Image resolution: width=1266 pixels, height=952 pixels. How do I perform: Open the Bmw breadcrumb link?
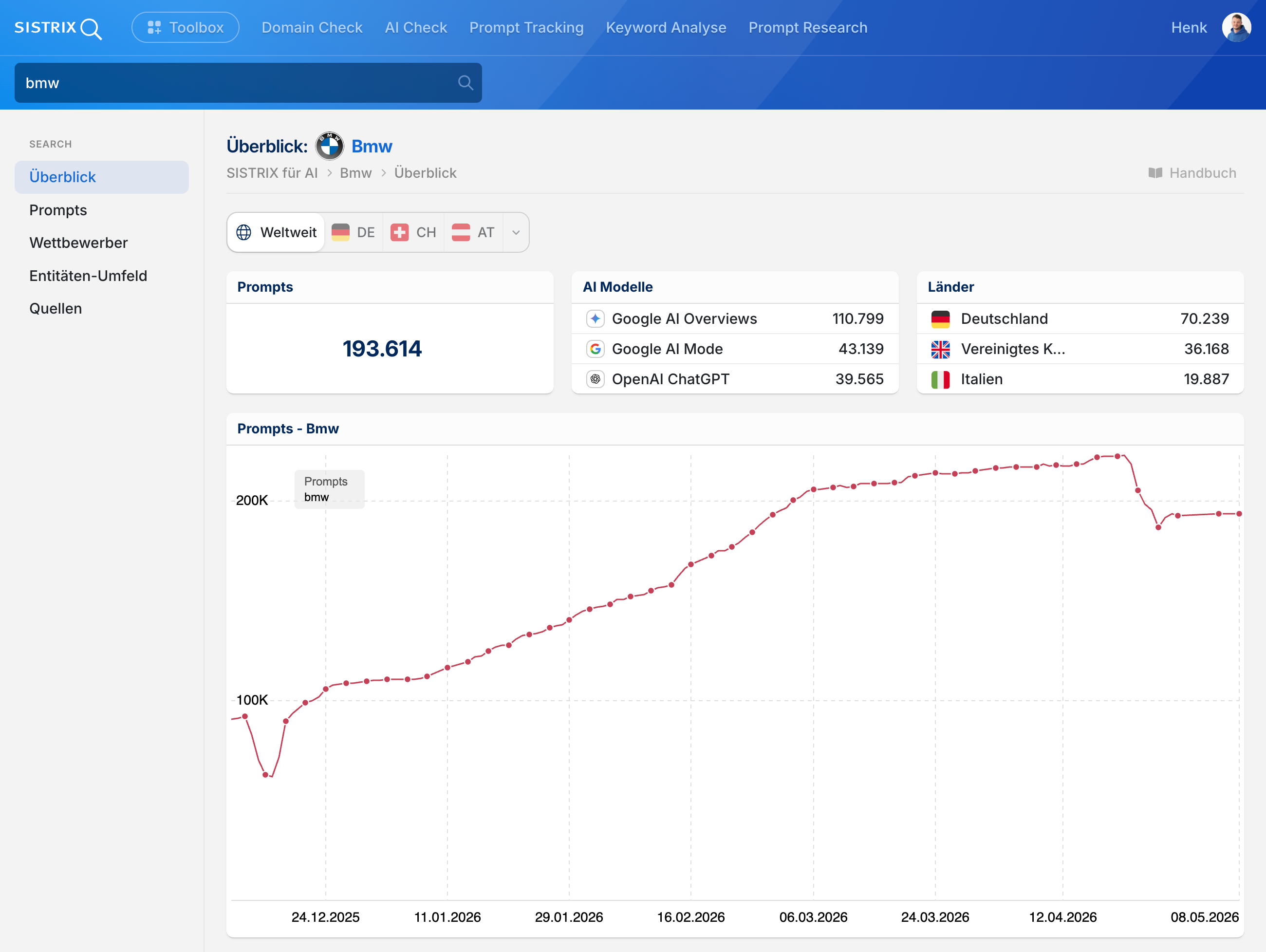355,173
